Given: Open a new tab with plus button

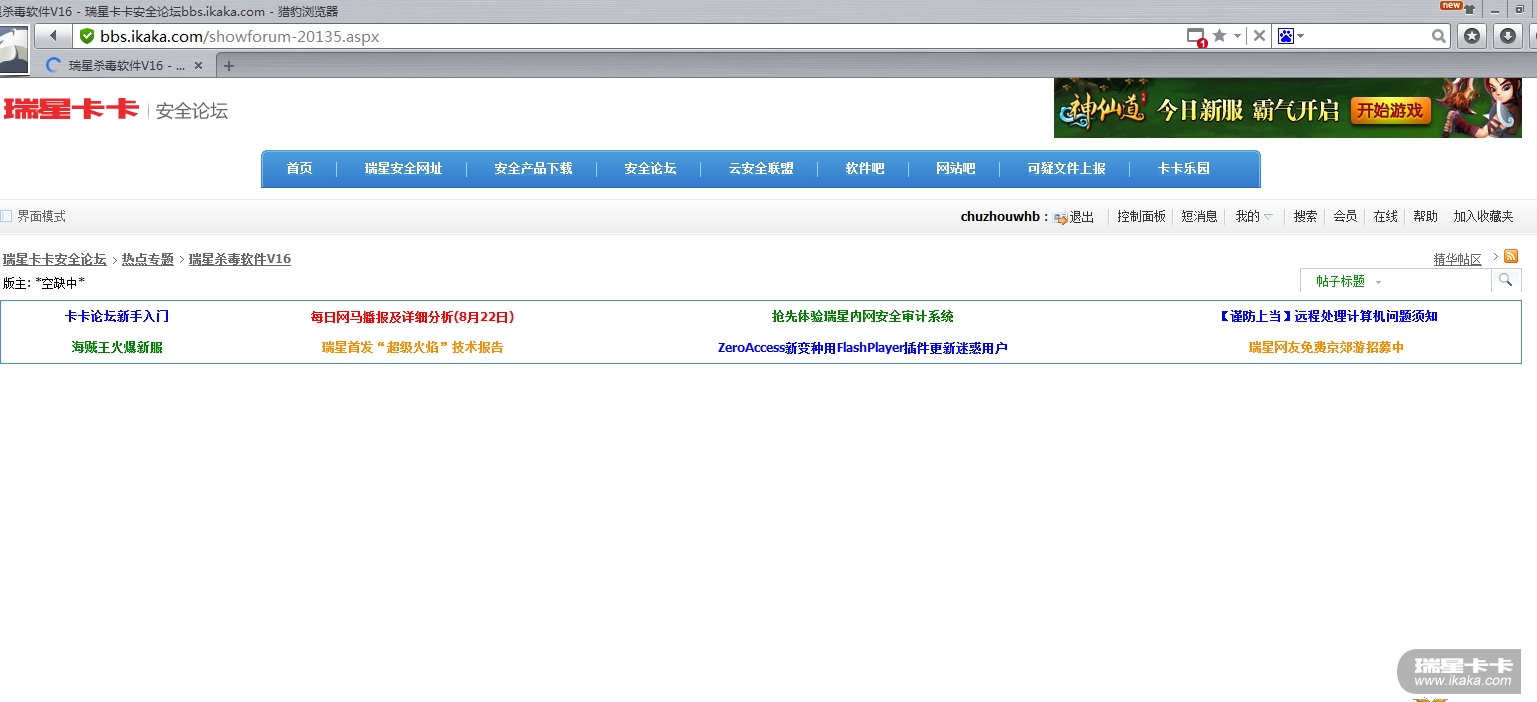Looking at the screenshot, I should (229, 66).
